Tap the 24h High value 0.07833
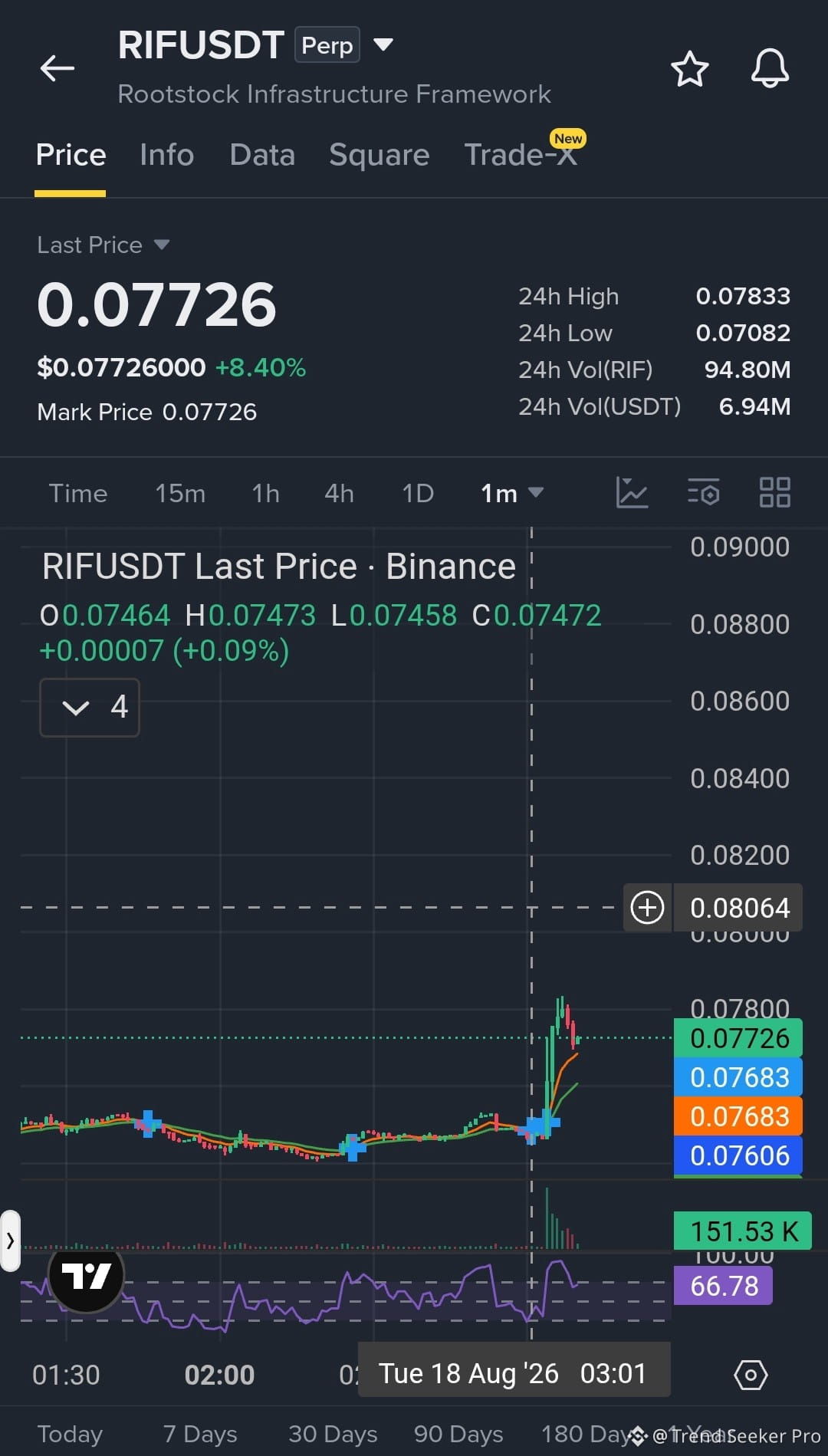Viewport: 828px width, 1456px height. (x=743, y=296)
